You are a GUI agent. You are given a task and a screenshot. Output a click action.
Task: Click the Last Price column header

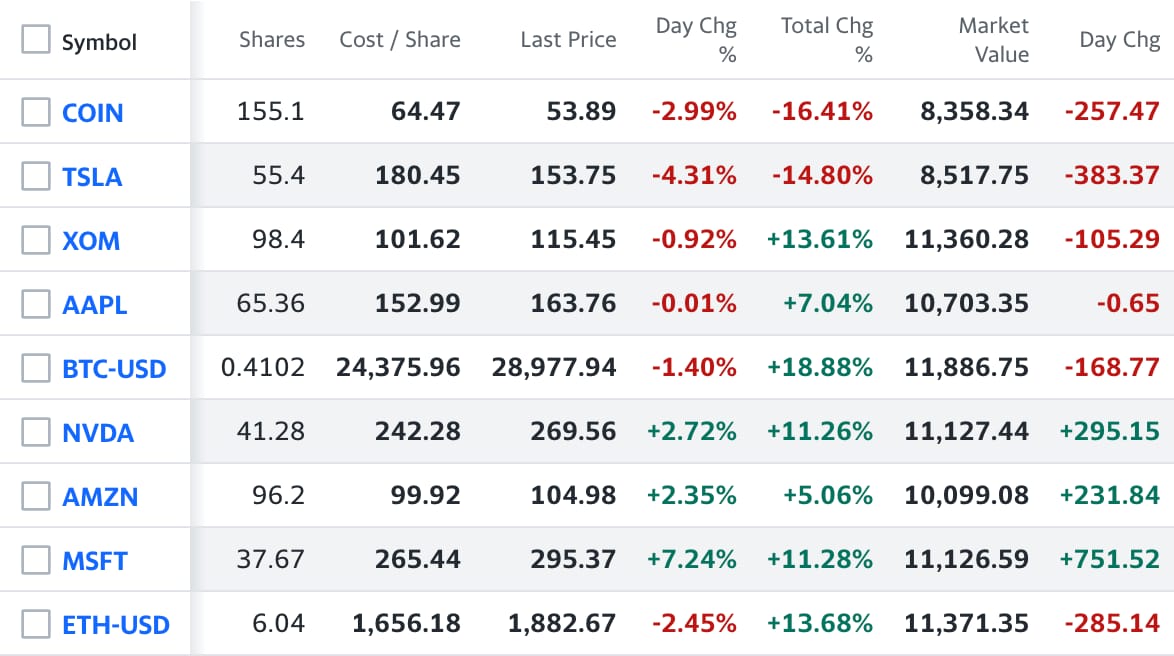[x=568, y=40]
